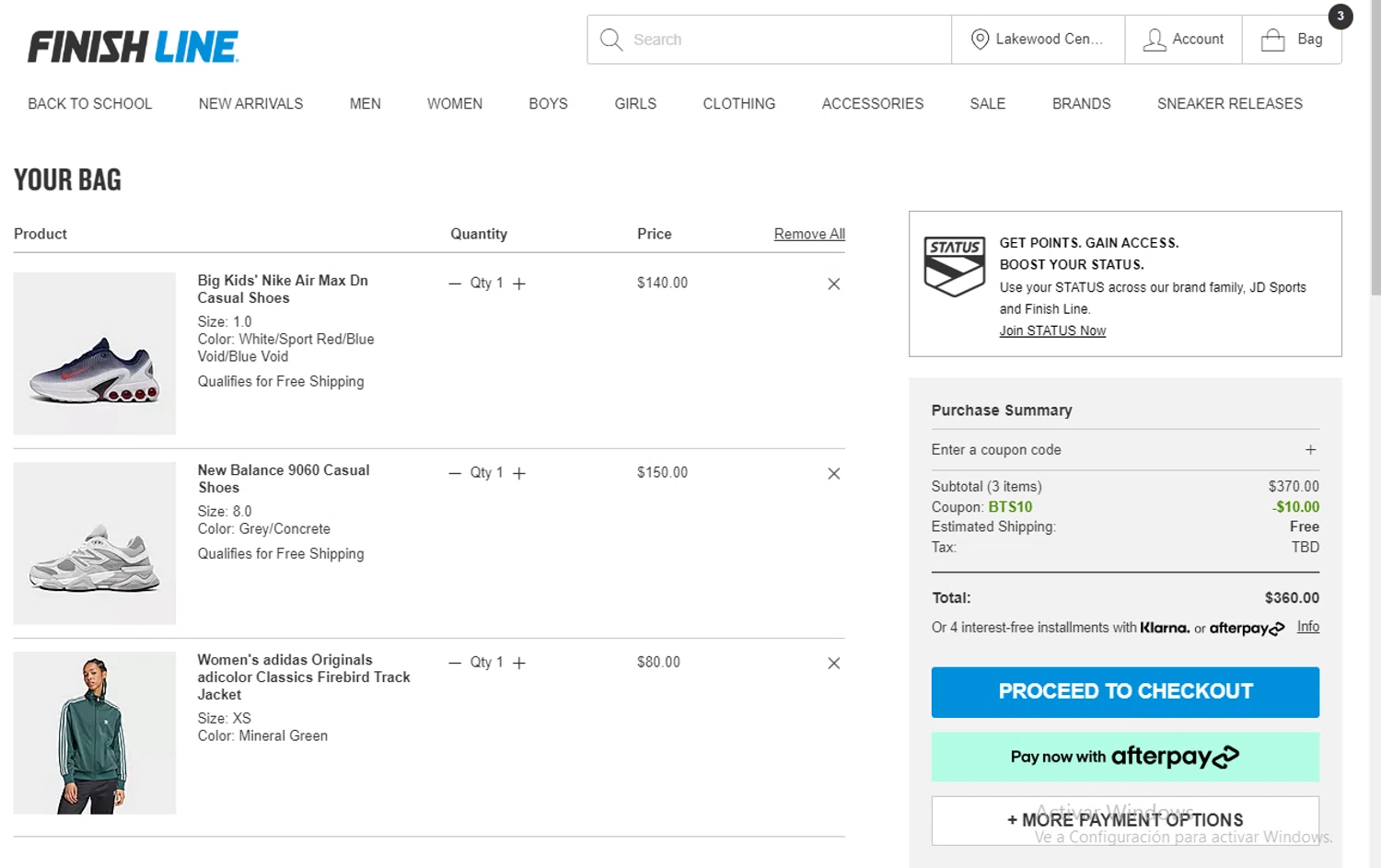
Task: Click the bag item count badge
Action: click(x=1340, y=16)
